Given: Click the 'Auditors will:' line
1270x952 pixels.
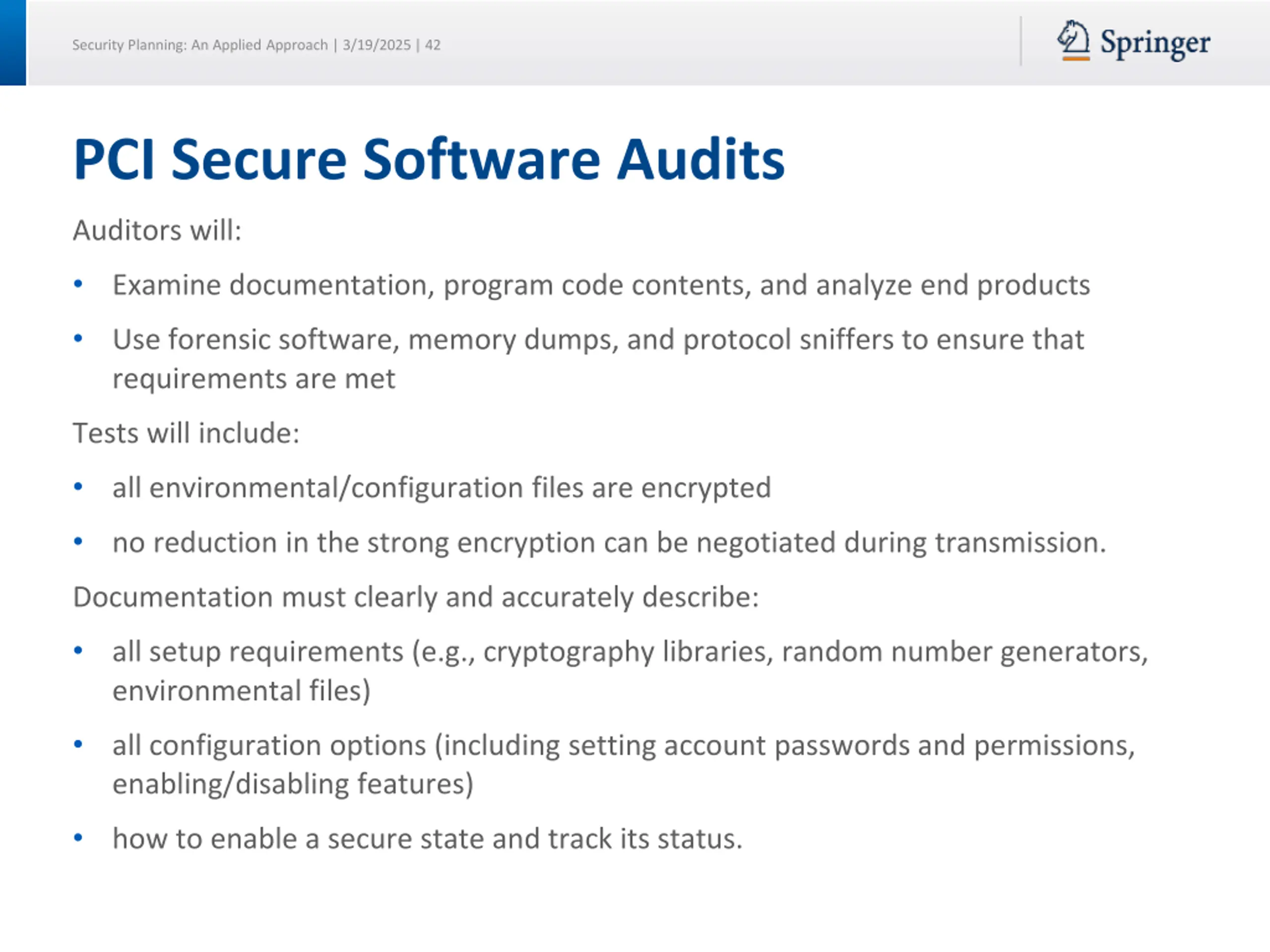Looking at the screenshot, I should pyautogui.click(x=157, y=230).
